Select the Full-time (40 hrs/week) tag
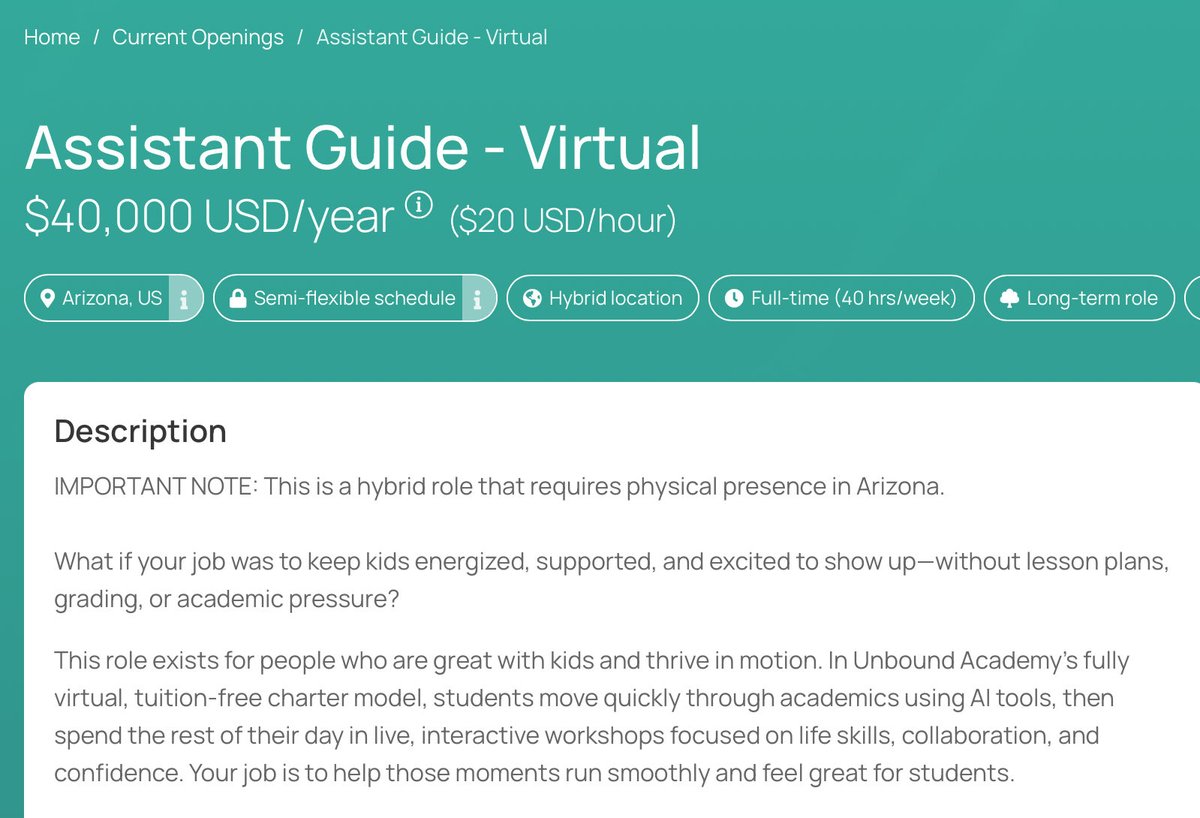Viewport: 1200px width, 818px height. 841,298
